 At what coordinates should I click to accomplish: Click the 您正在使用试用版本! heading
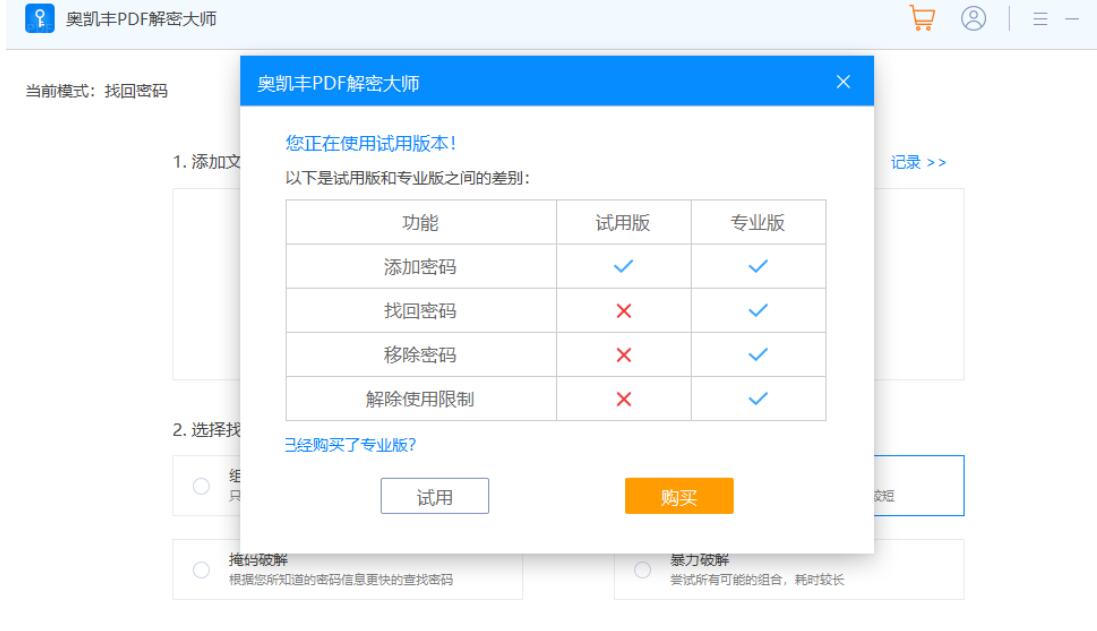click(x=371, y=143)
